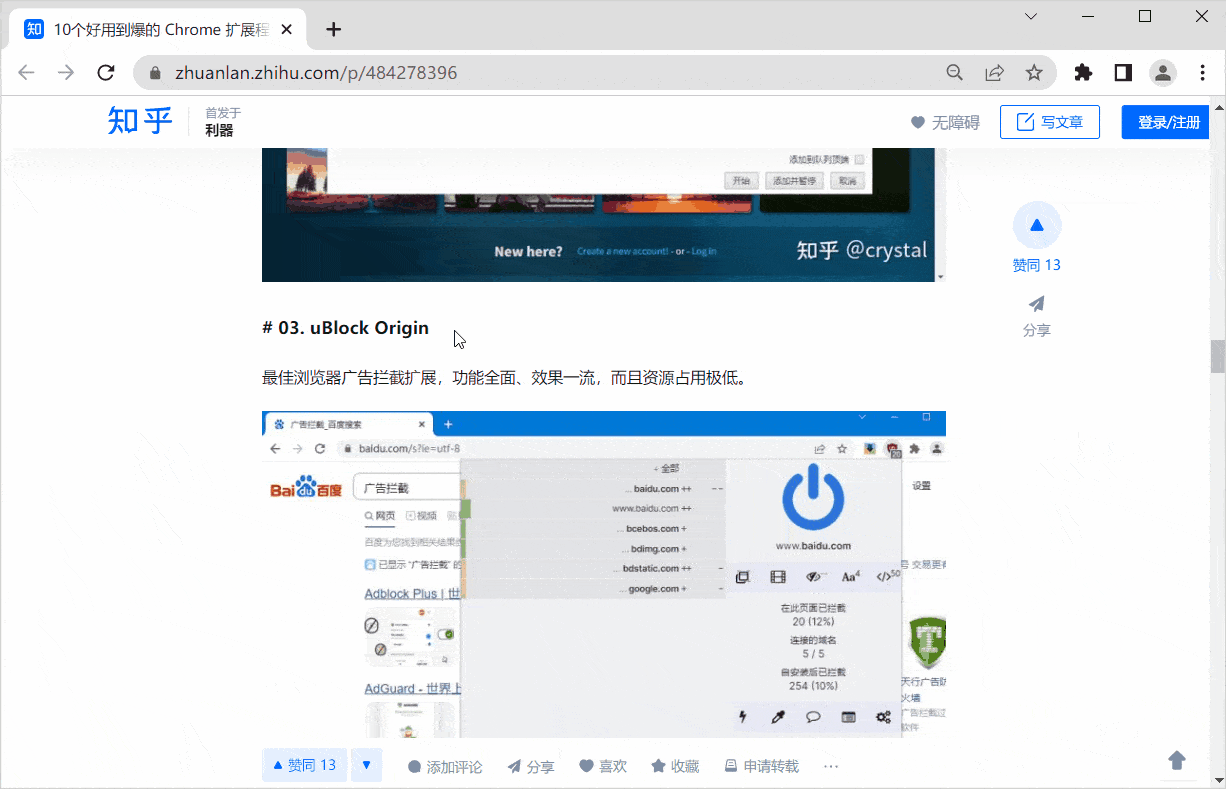Go back to previous page

pos(26,73)
